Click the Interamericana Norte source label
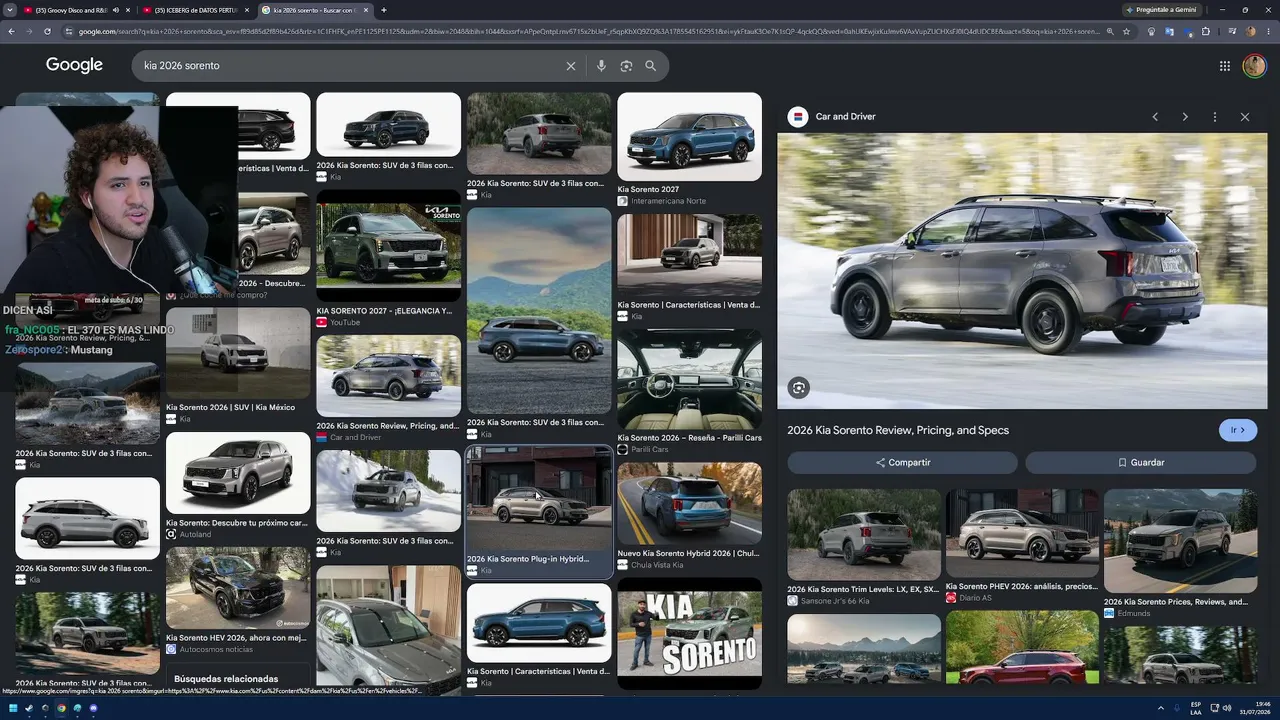1280x720 pixels. (x=668, y=201)
